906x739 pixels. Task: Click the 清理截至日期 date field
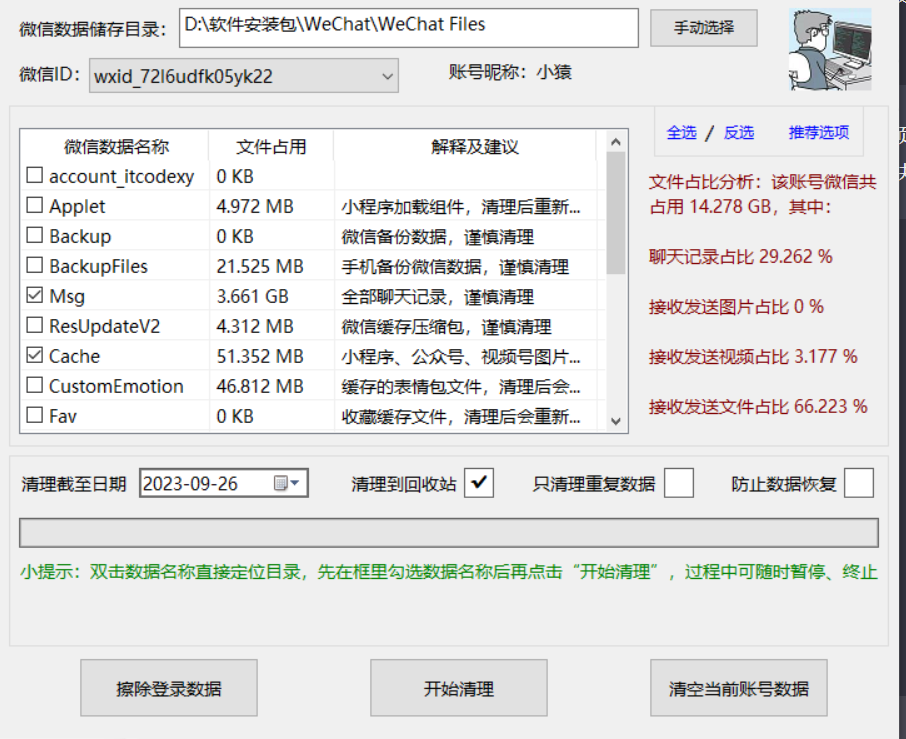pos(224,483)
